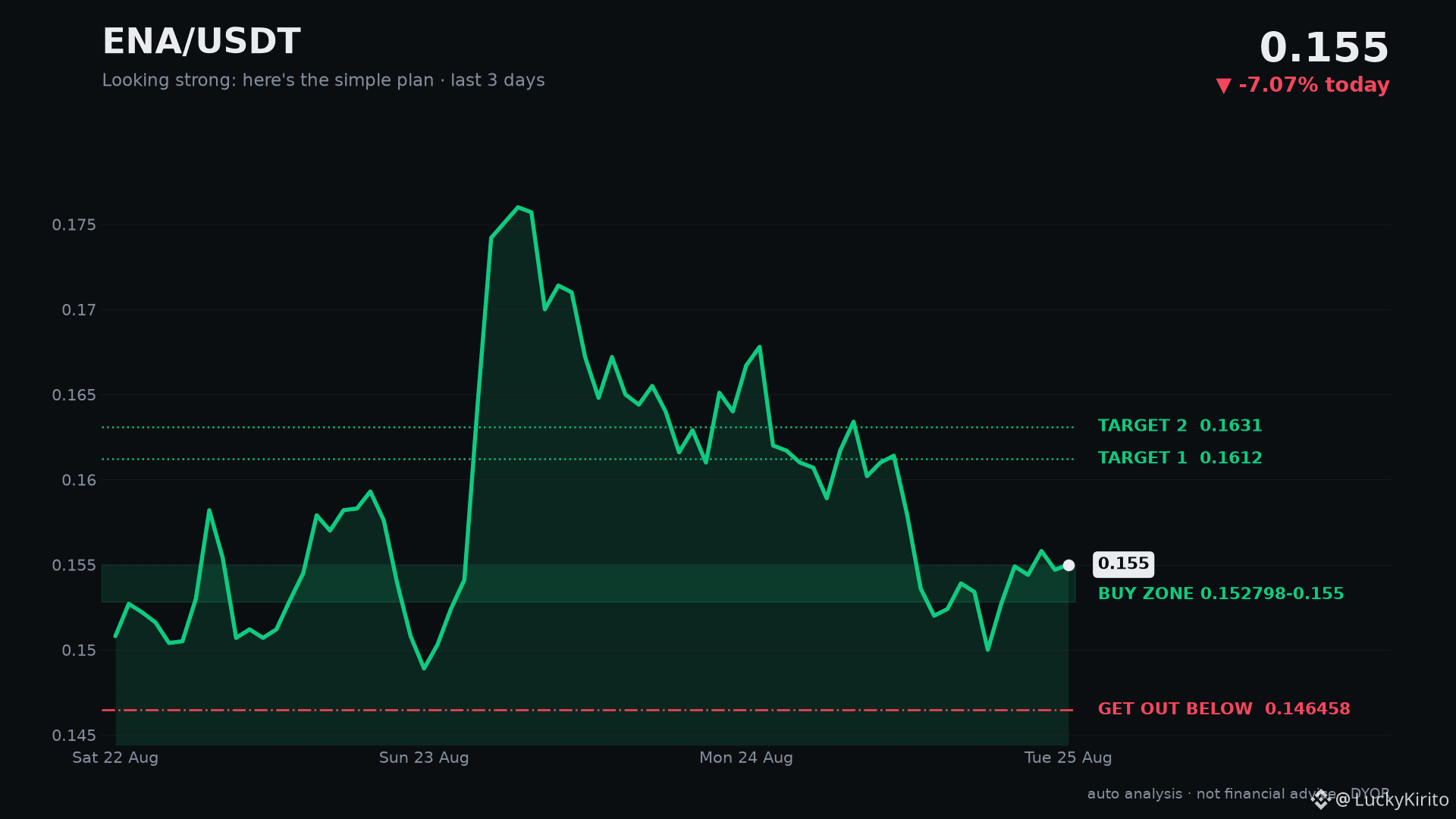Viewport: 1456px width, 819px height.
Task: Click the 0.15 y-axis label
Action: (x=79, y=651)
